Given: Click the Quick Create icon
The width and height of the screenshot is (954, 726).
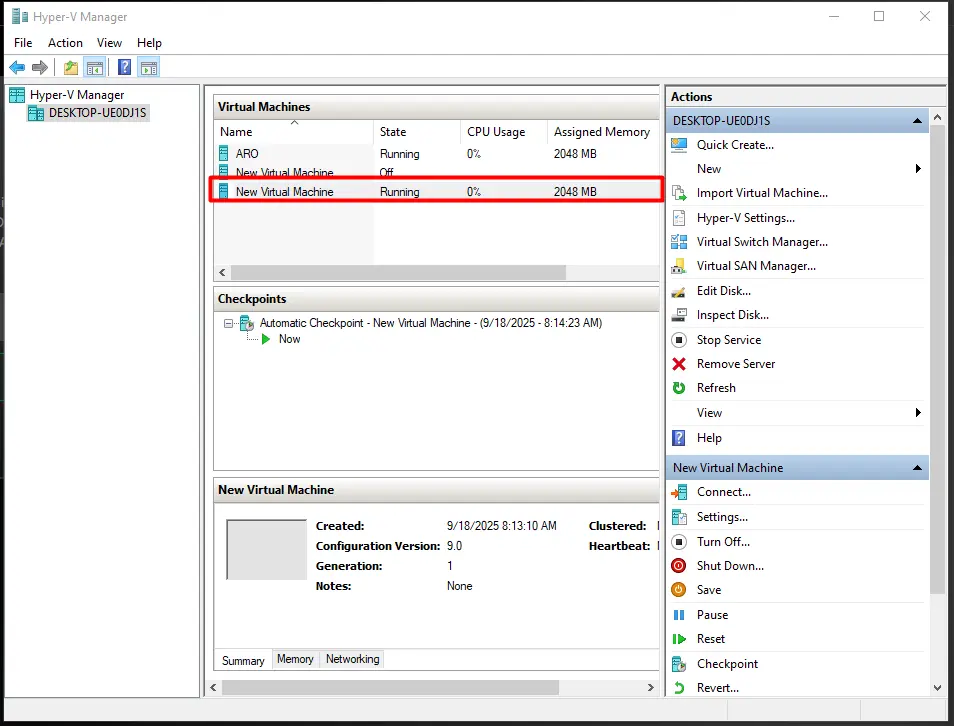Looking at the screenshot, I should (679, 145).
